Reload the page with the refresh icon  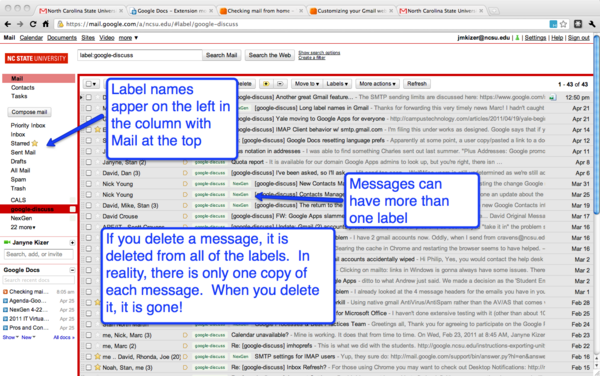coord(33,24)
